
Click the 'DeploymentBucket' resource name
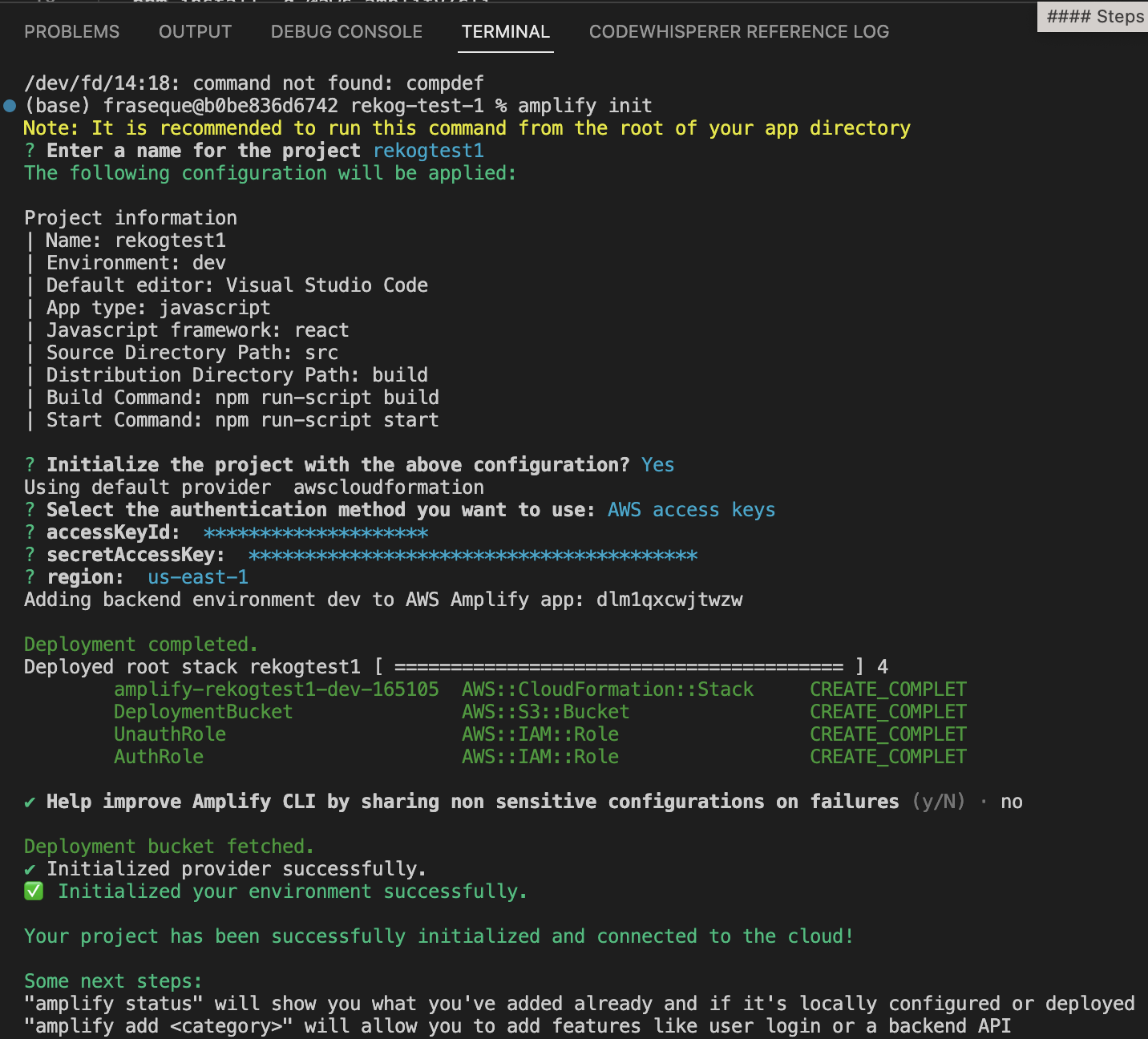pos(204,712)
